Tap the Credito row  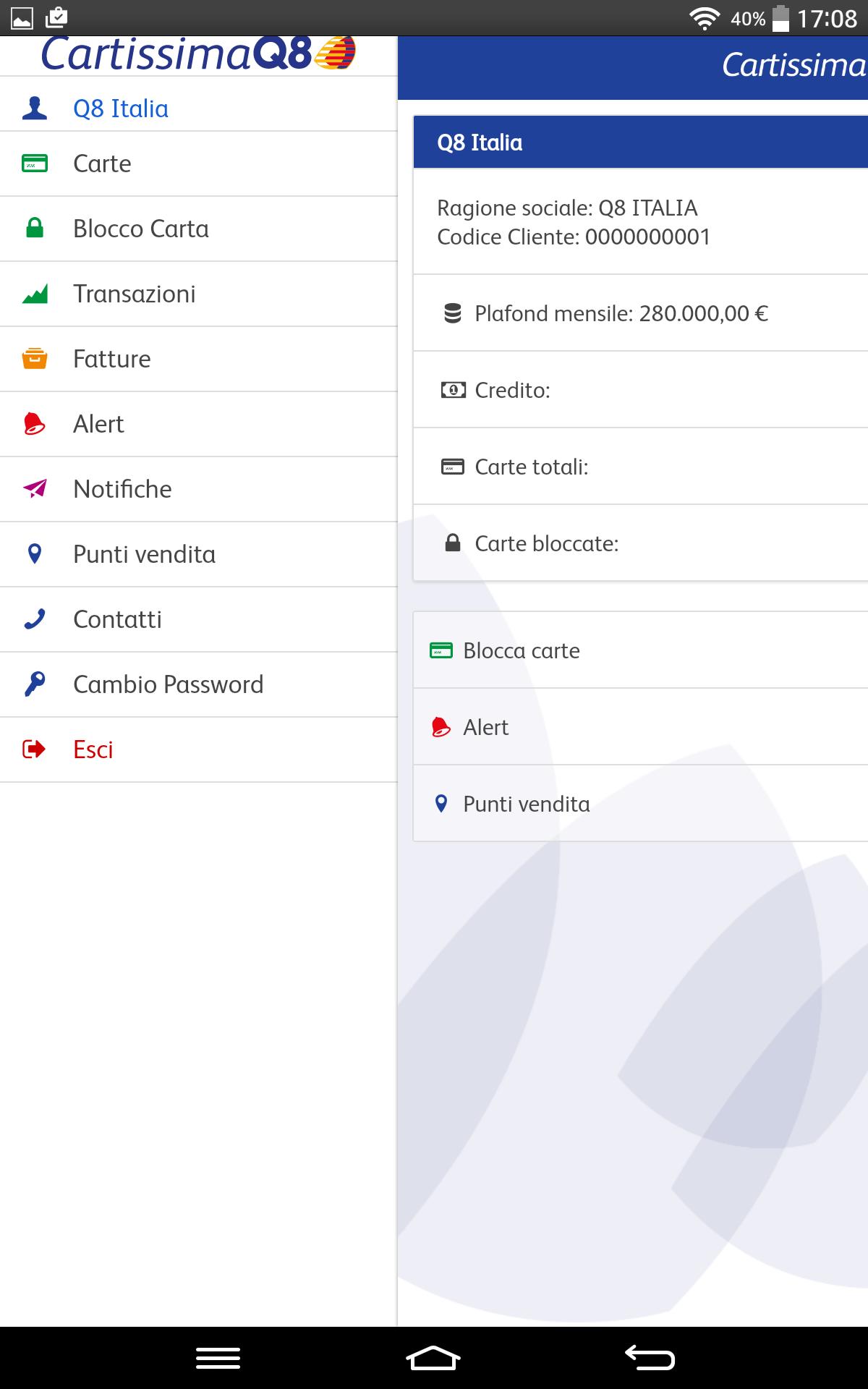pos(640,391)
